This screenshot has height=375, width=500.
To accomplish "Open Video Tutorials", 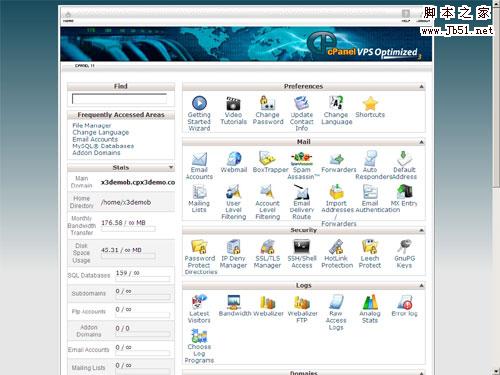I will tap(233, 103).
